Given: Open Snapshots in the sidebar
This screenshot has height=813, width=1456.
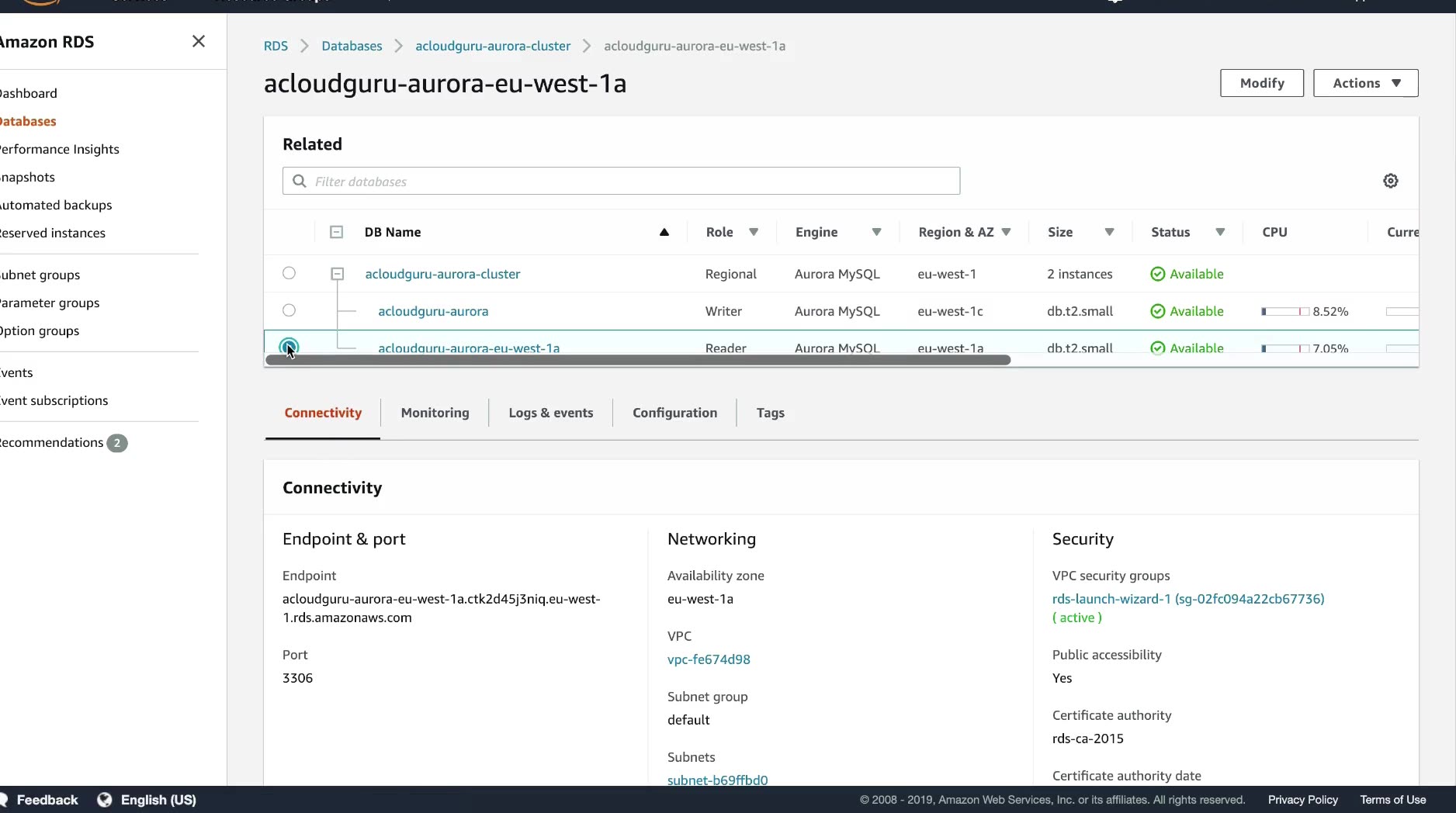Looking at the screenshot, I should (x=27, y=177).
